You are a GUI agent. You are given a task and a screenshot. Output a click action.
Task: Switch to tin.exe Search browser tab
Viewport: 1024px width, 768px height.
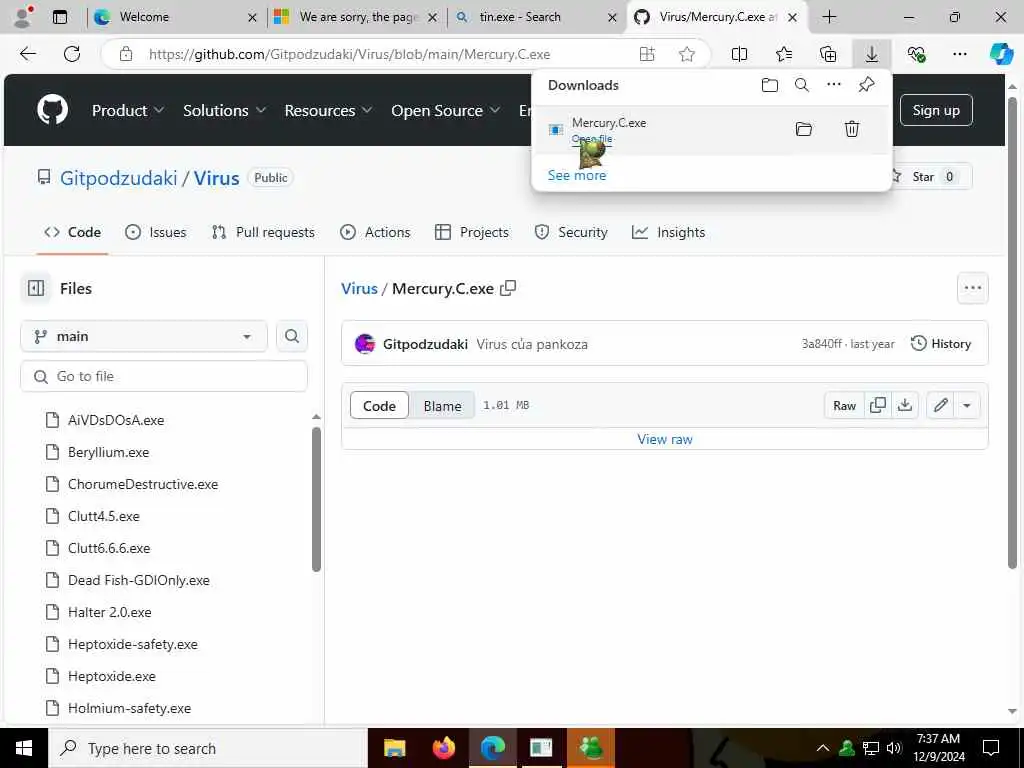pyautogui.click(x=537, y=17)
